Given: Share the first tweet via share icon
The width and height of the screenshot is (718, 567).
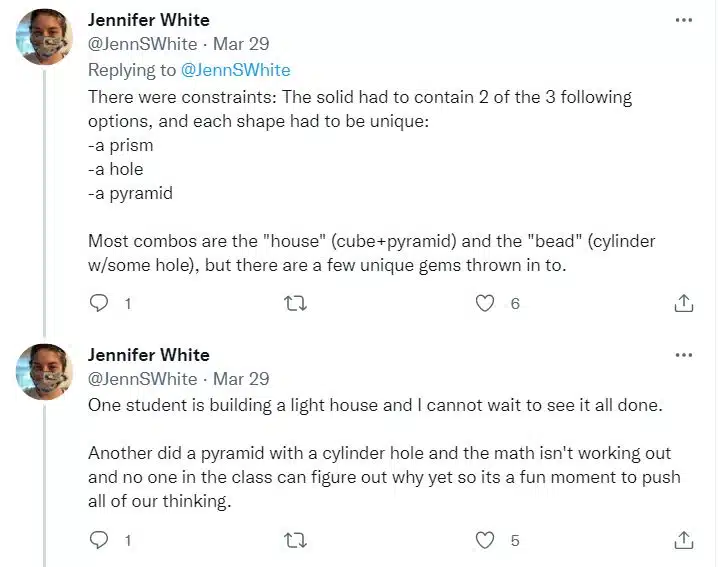Looking at the screenshot, I should 684,303.
